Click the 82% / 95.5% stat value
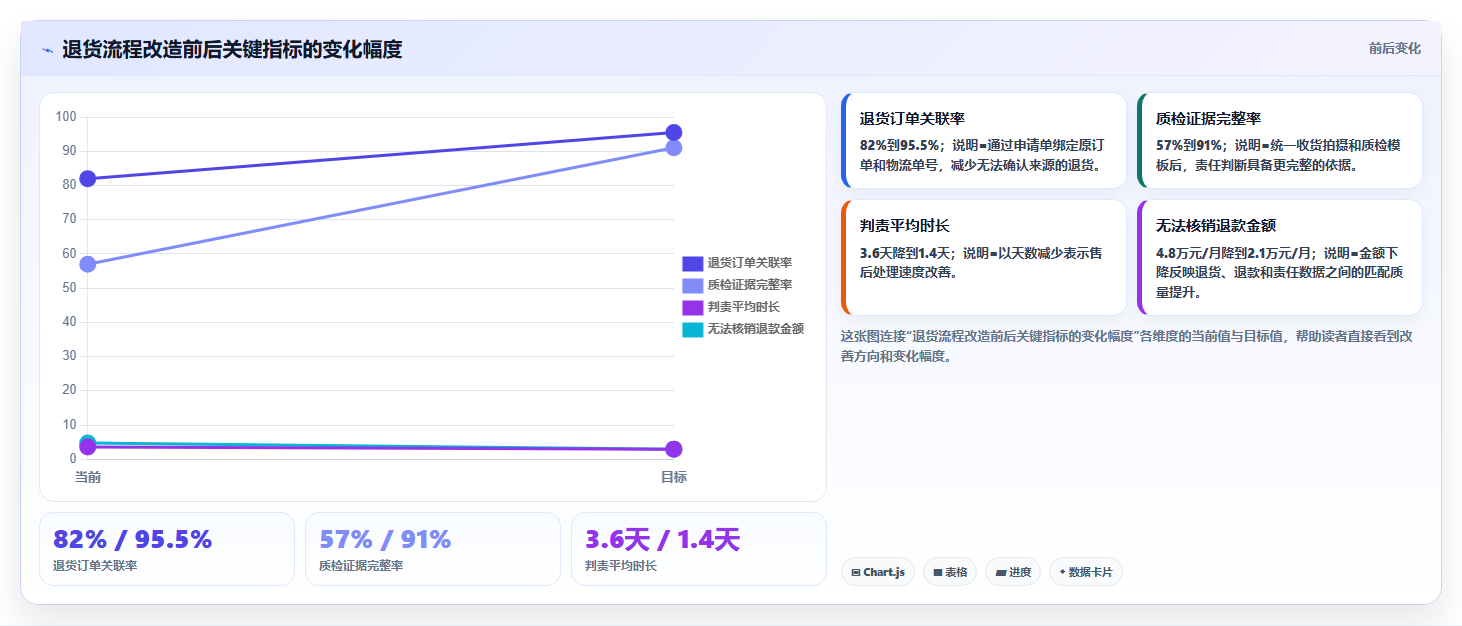Viewport: 1462px width, 626px height. pos(132,540)
